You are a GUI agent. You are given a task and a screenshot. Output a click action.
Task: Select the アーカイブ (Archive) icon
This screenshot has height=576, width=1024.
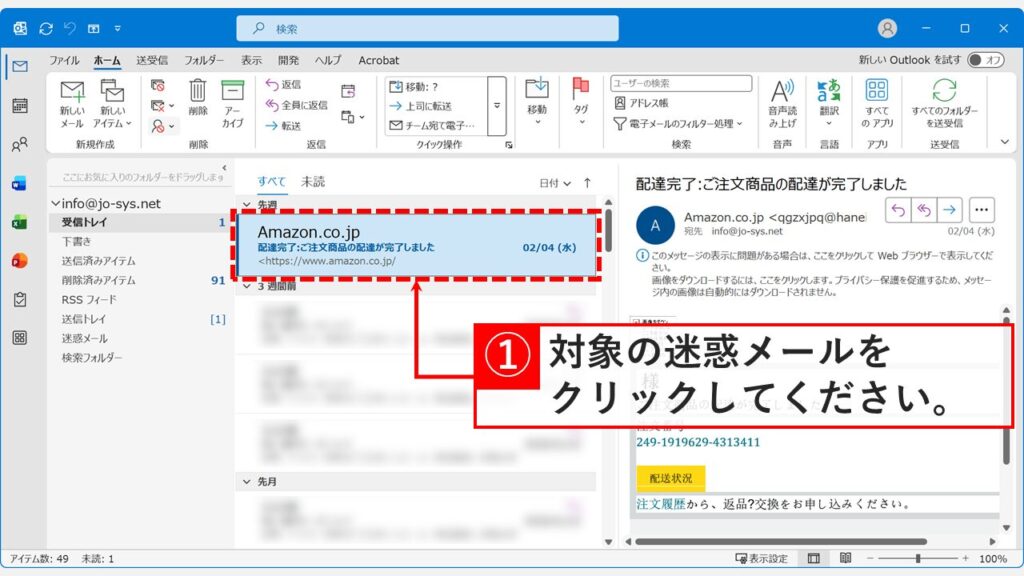click(x=234, y=95)
